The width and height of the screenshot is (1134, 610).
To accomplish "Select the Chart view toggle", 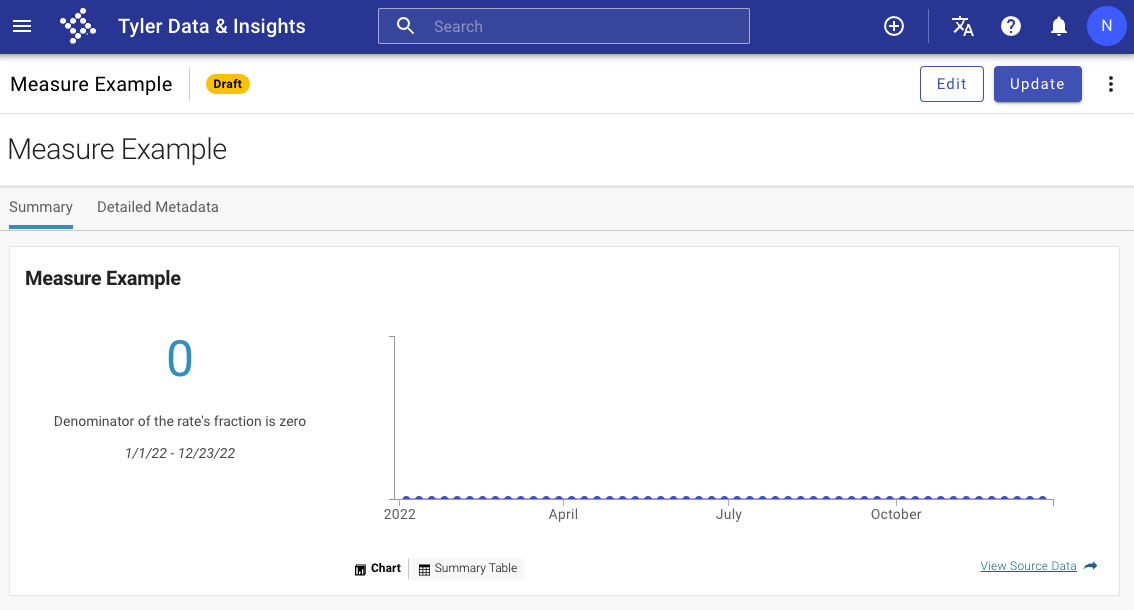I will point(378,569).
